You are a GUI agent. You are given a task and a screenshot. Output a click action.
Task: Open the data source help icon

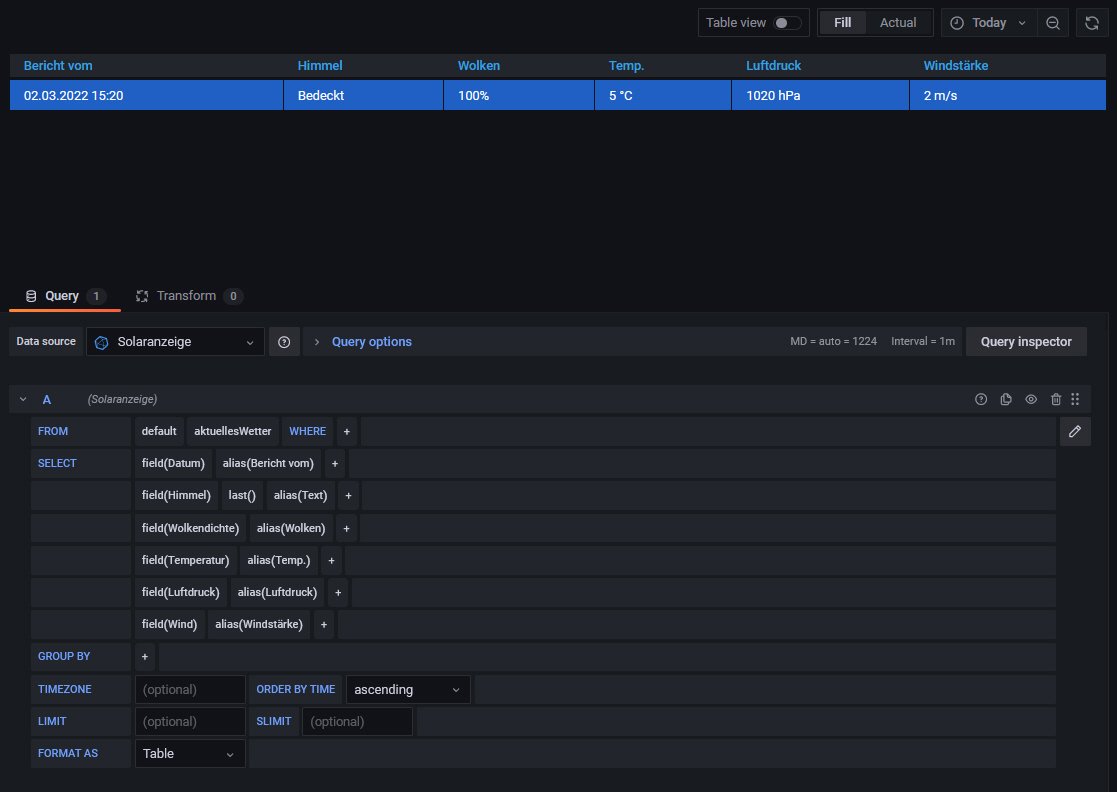pos(284,342)
